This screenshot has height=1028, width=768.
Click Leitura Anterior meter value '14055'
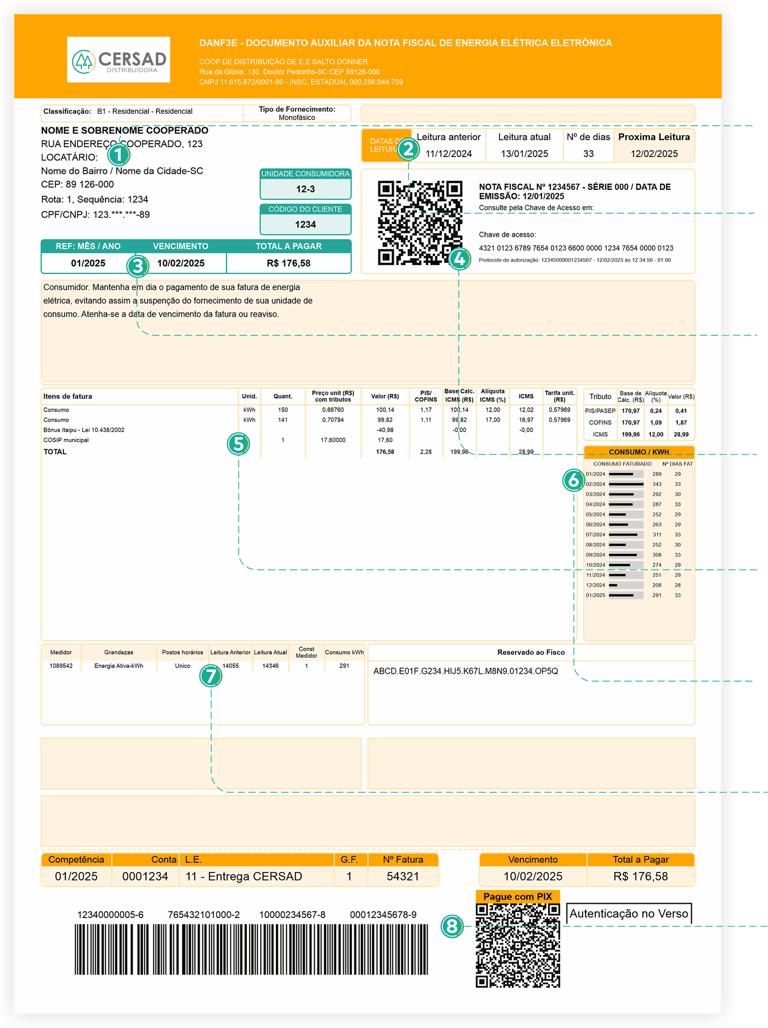pos(230,665)
